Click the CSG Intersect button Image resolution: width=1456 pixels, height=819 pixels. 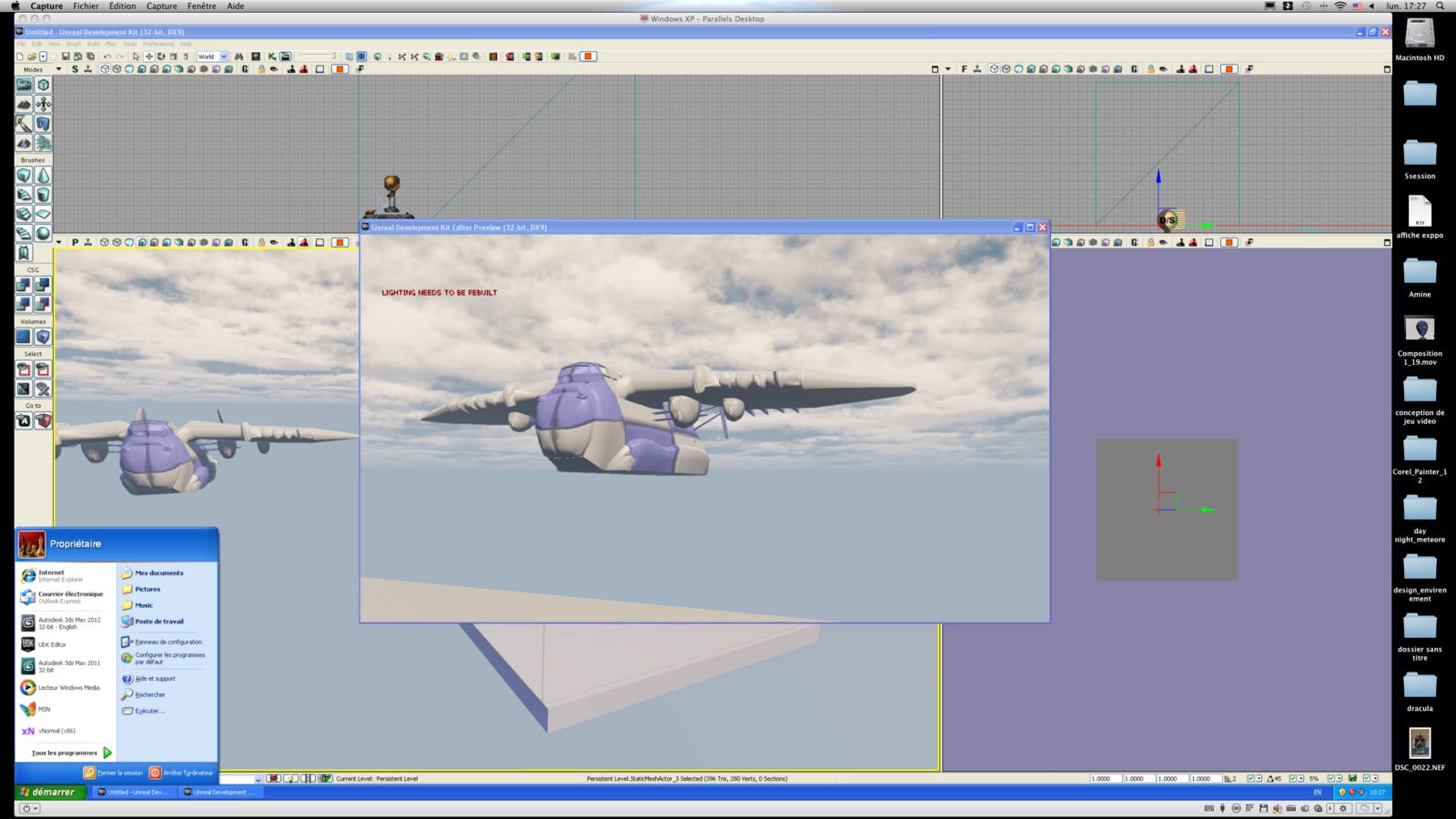click(24, 304)
